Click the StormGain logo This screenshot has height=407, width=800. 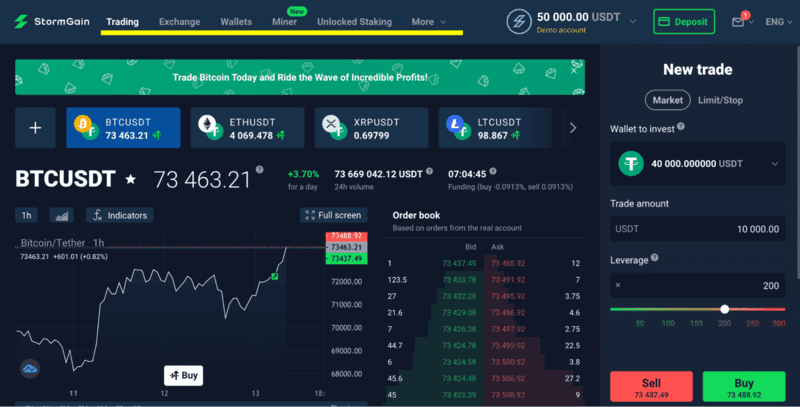[52, 21]
